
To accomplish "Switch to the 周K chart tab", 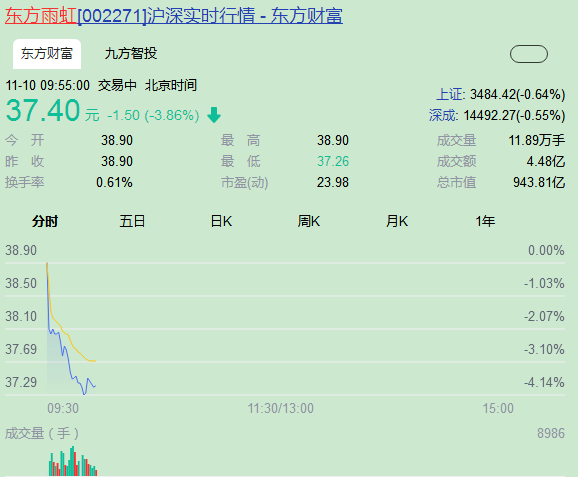I will pyautogui.click(x=309, y=221).
